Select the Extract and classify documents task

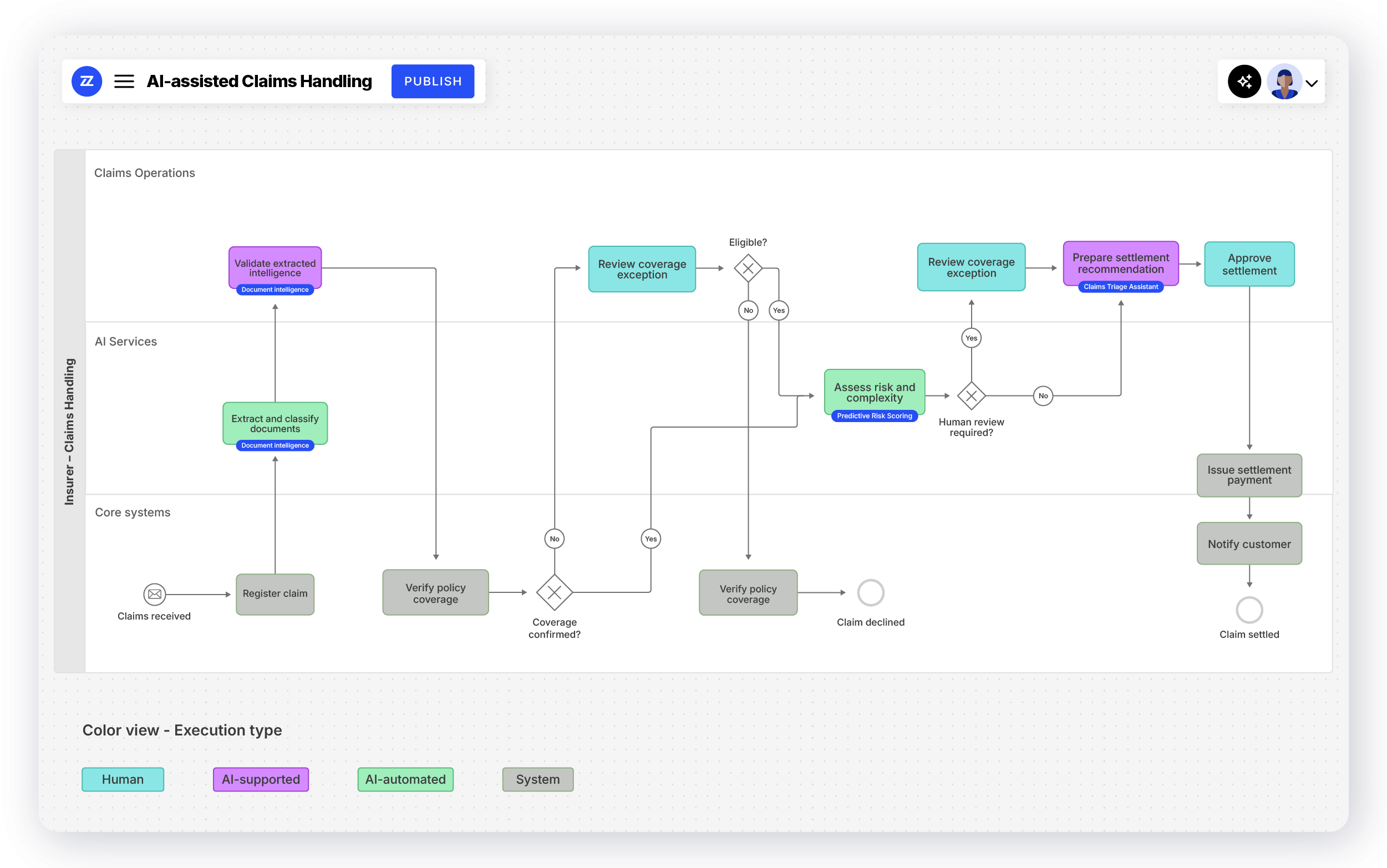275,424
